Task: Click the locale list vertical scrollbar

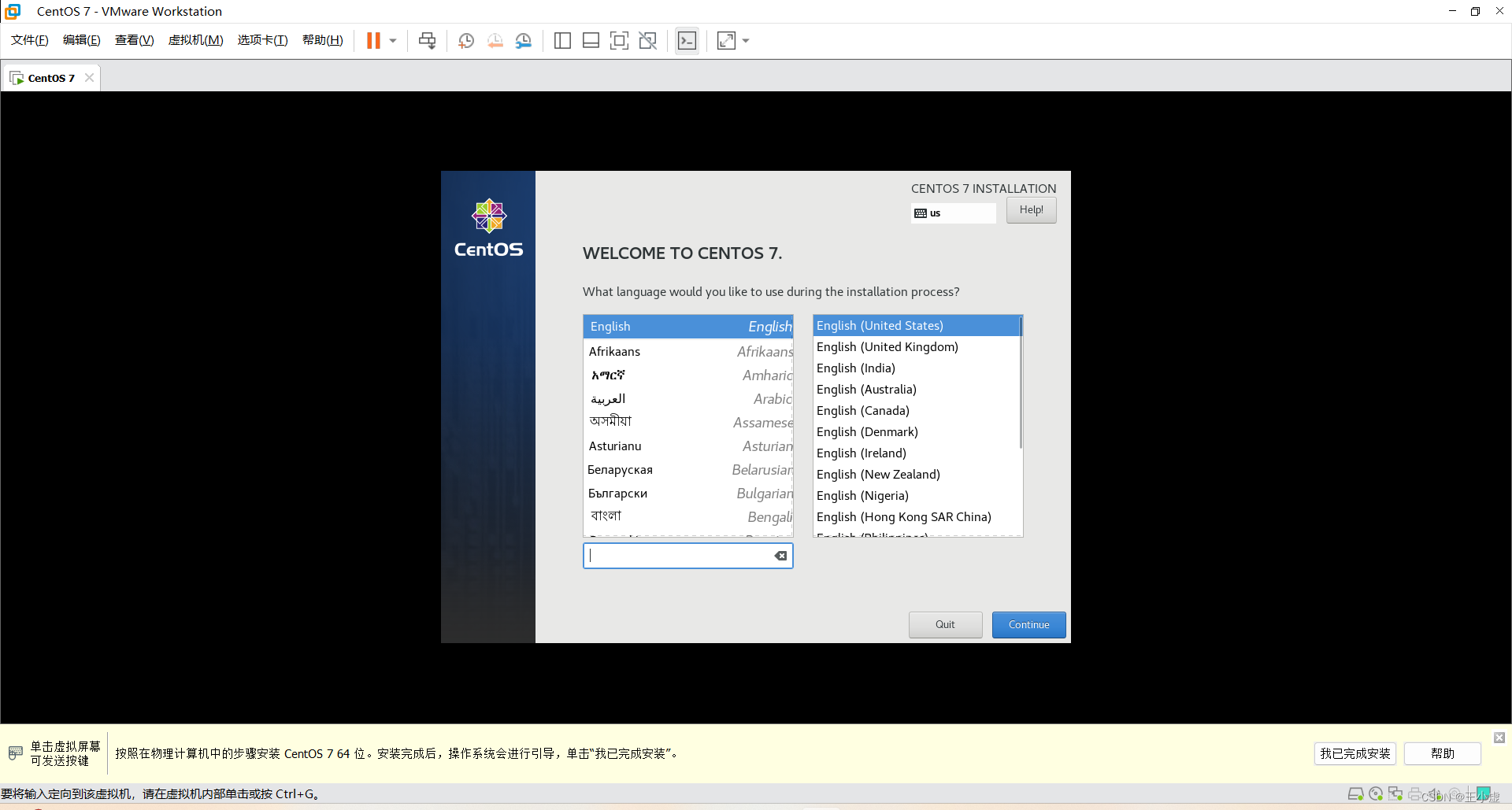Action: 1021,383
